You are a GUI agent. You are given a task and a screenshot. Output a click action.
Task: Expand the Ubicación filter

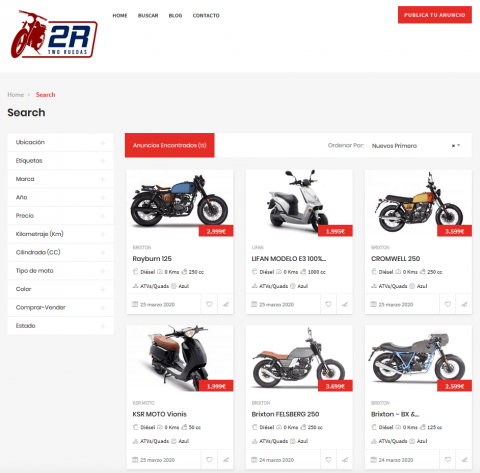point(61,142)
